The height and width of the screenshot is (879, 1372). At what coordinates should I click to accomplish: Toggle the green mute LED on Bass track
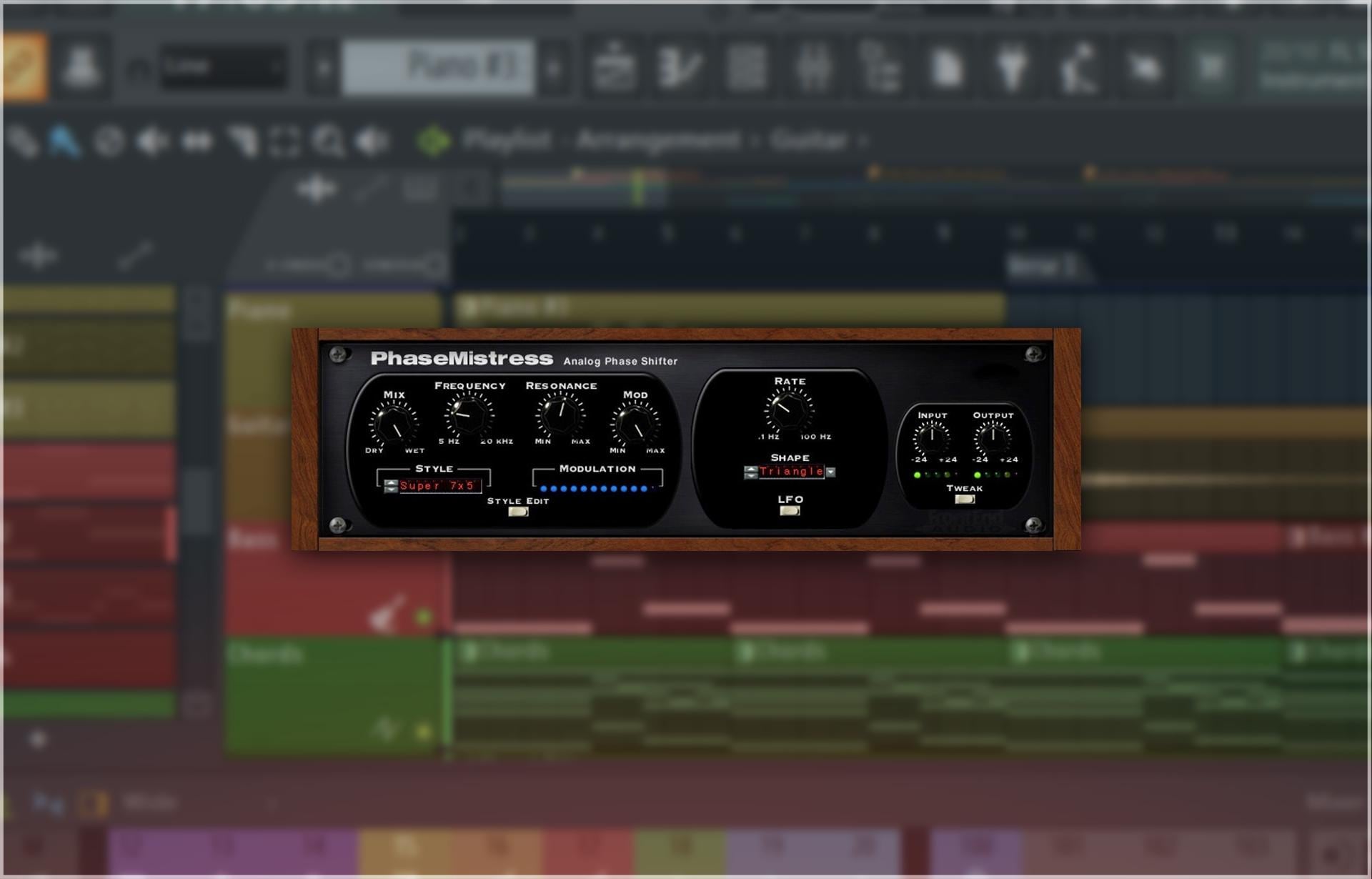(423, 617)
